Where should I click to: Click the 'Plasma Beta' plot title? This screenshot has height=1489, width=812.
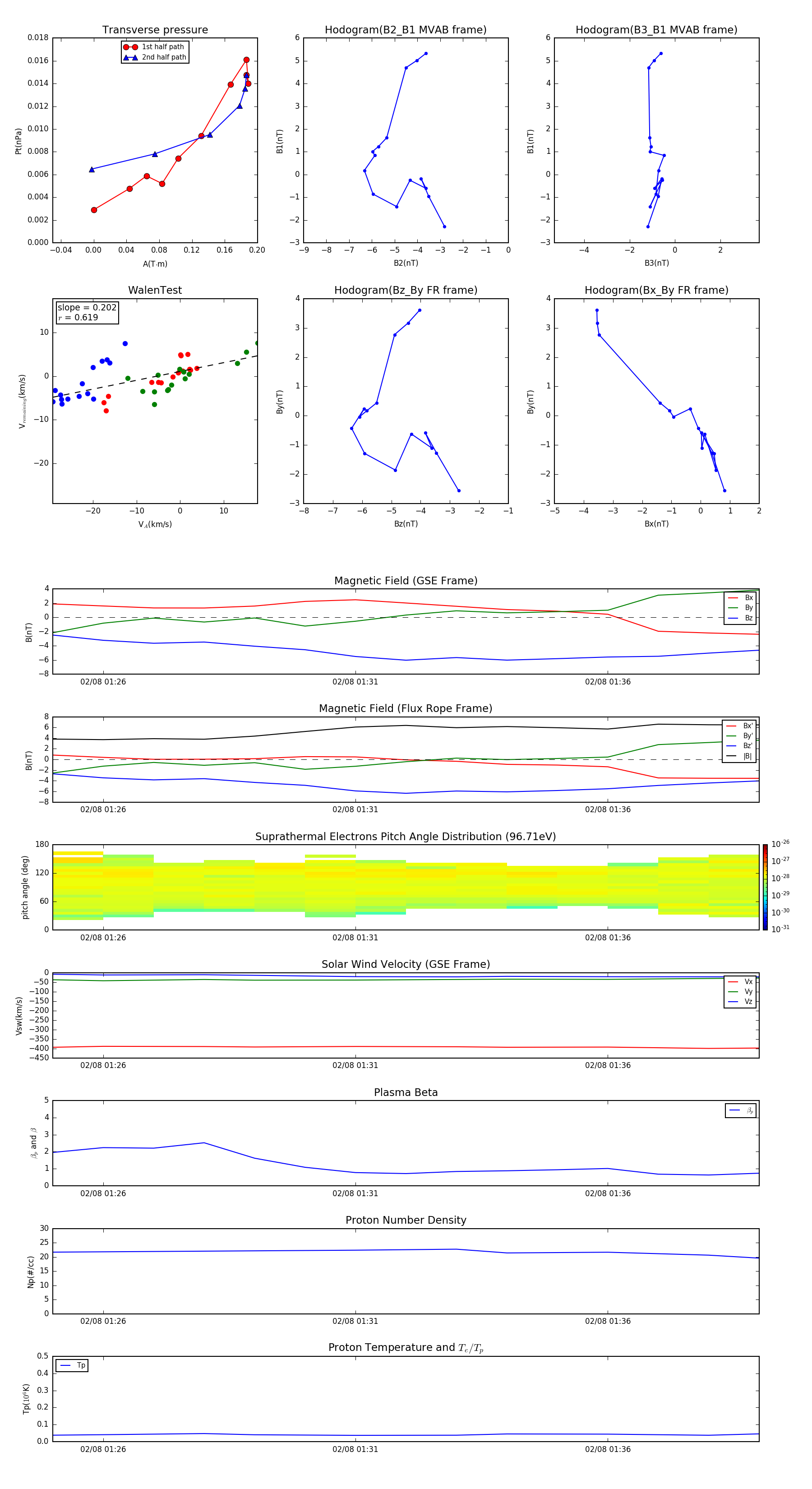[406, 1092]
